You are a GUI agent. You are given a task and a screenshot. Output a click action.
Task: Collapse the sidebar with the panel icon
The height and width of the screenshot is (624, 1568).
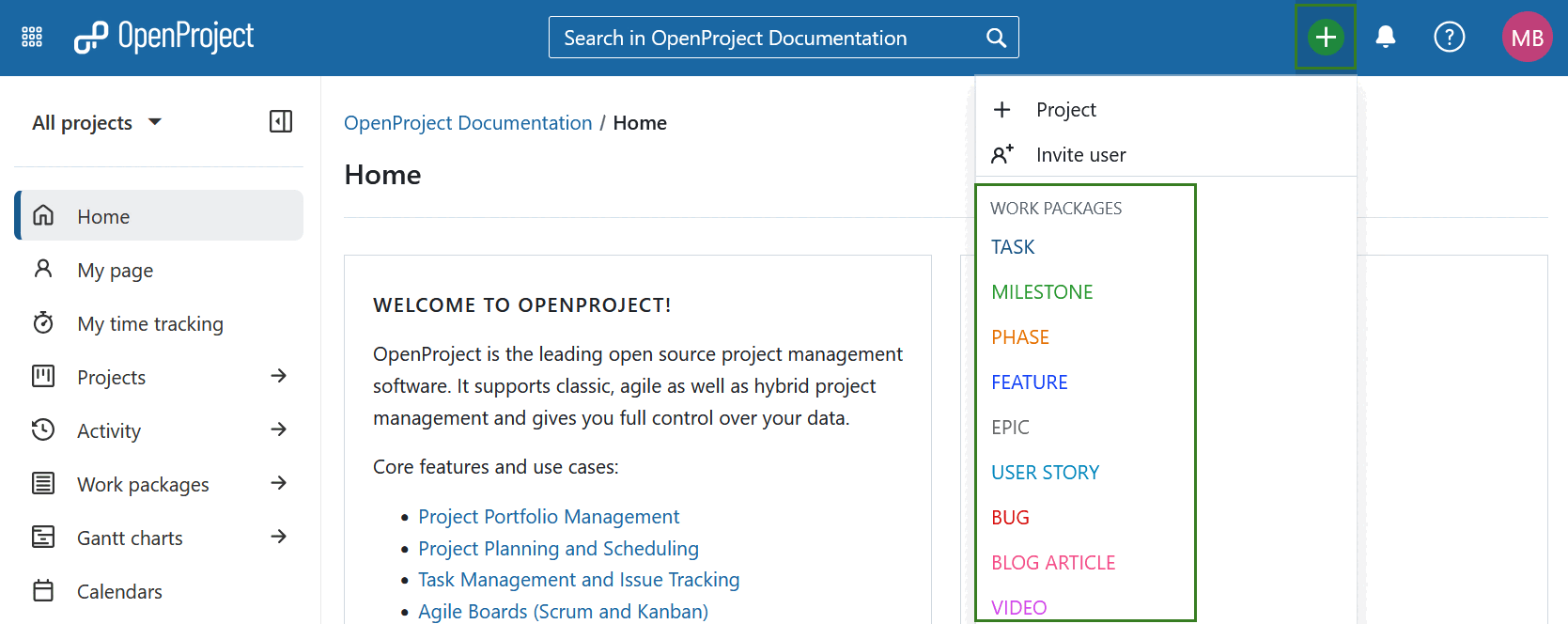point(281,122)
